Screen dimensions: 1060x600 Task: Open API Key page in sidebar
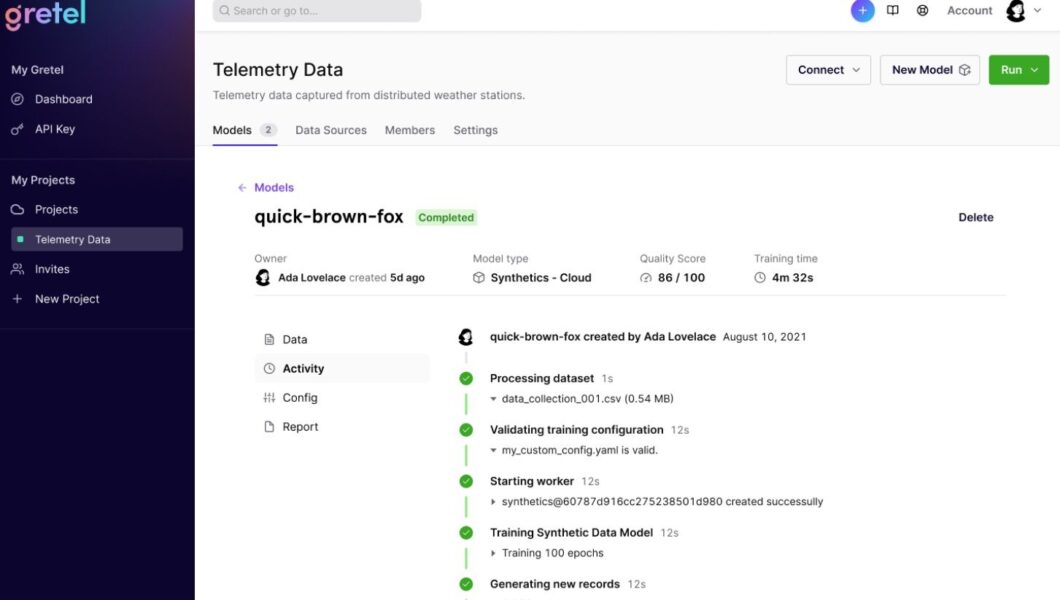click(x=55, y=129)
